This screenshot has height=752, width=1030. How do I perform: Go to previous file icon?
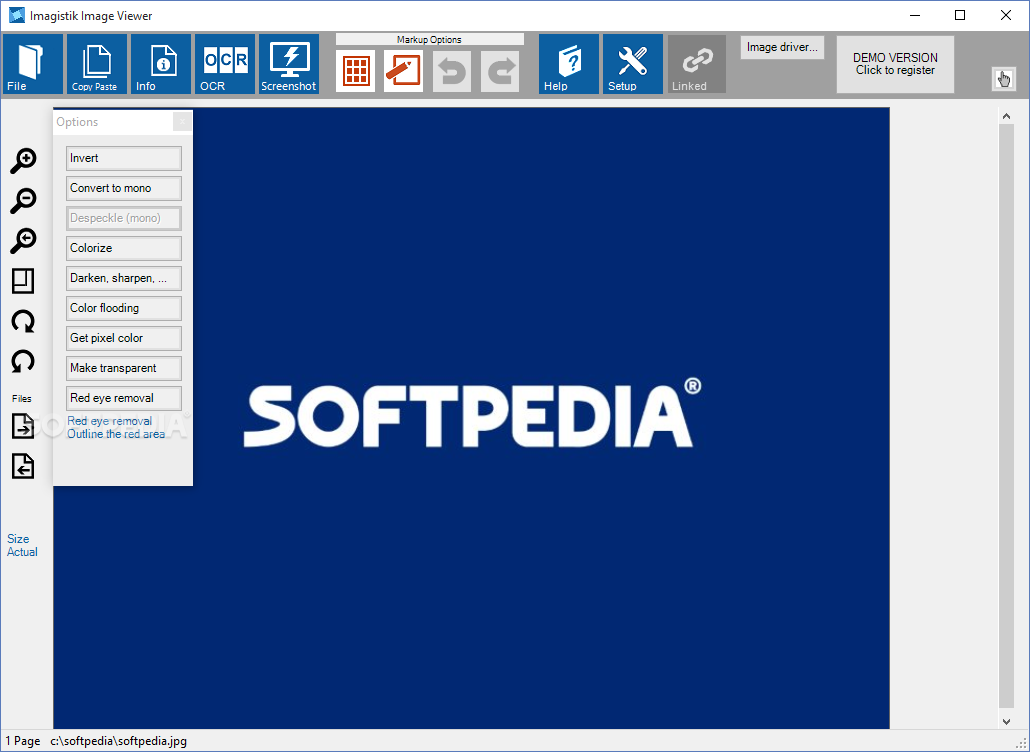pyautogui.click(x=23, y=466)
